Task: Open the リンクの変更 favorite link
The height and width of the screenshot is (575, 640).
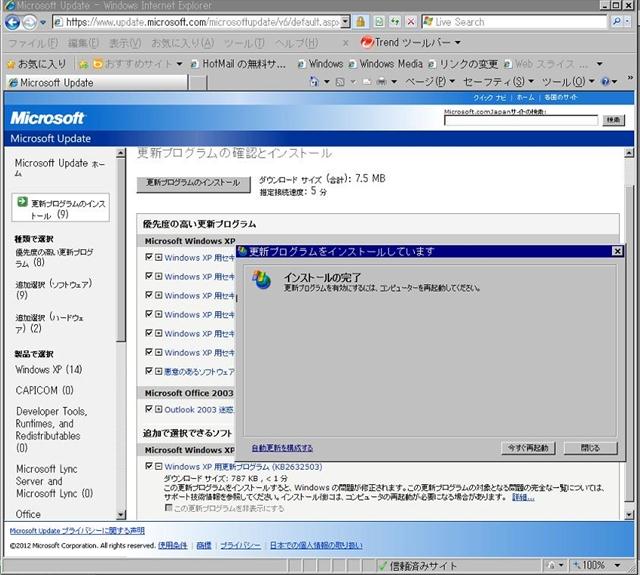Action: [x=463, y=64]
